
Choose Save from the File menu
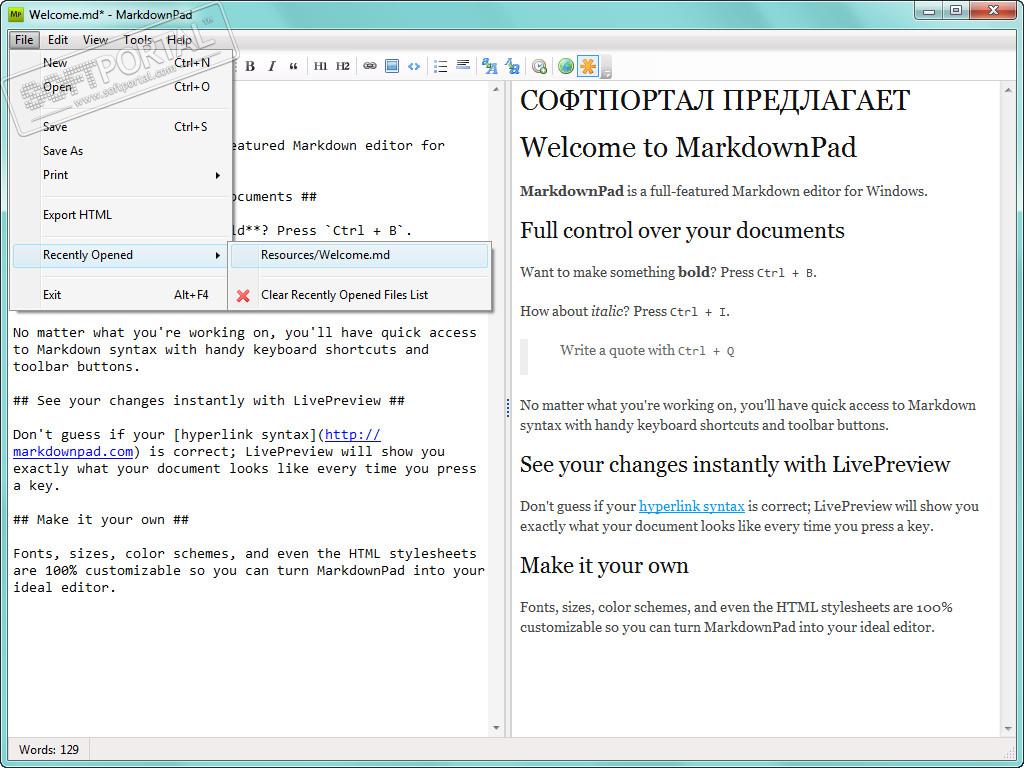[x=121, y=127]
